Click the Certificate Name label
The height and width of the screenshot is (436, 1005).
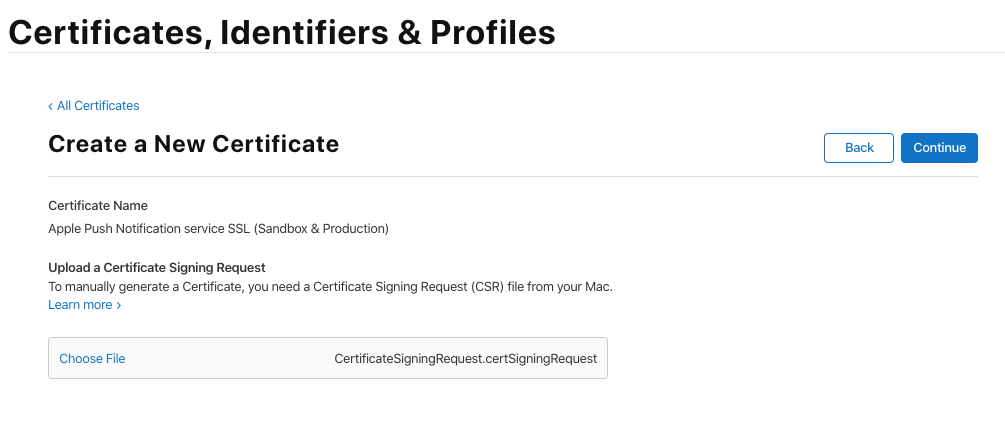(98, 206)
